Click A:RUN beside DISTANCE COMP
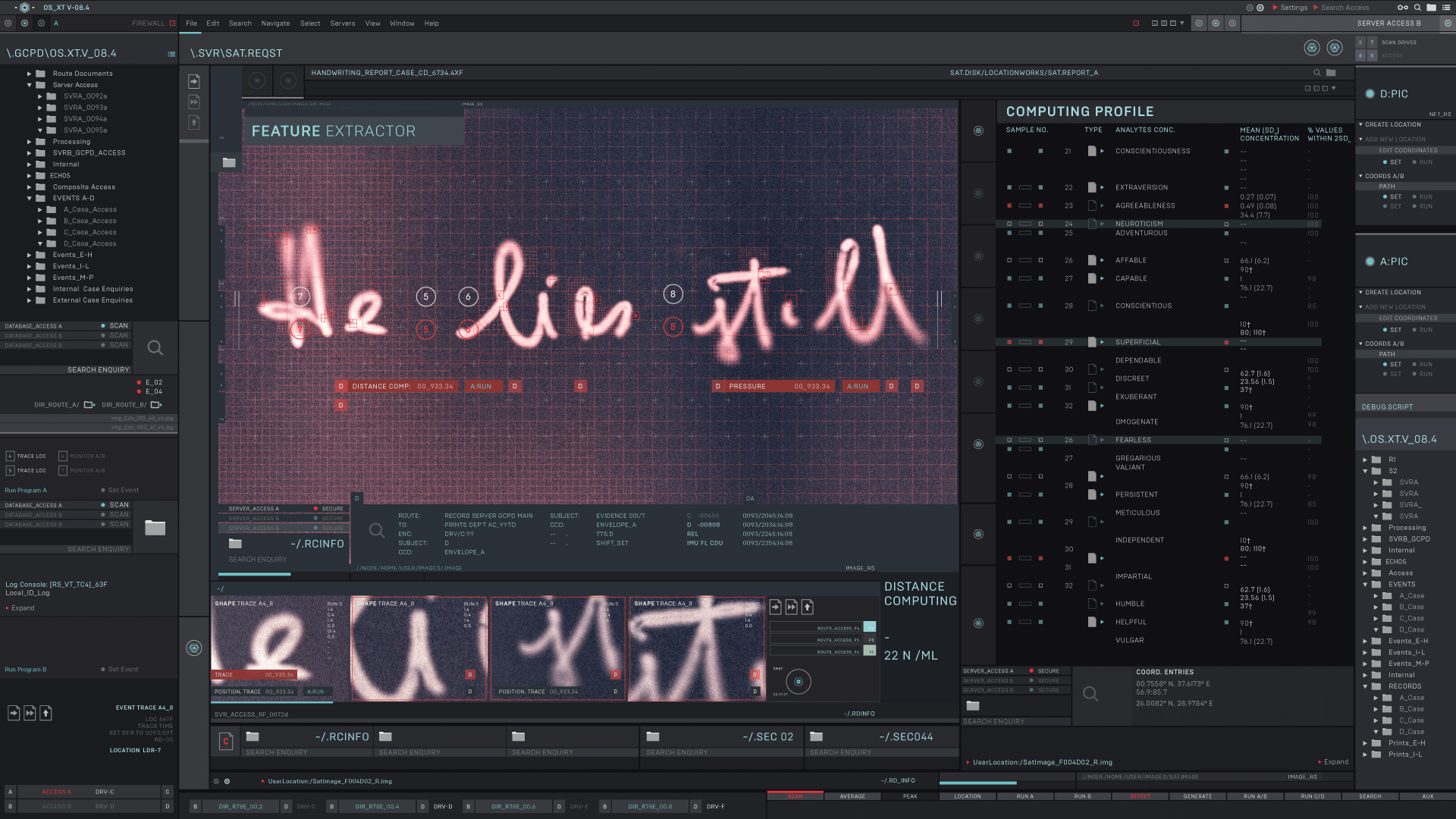 [x=482, y=387]
